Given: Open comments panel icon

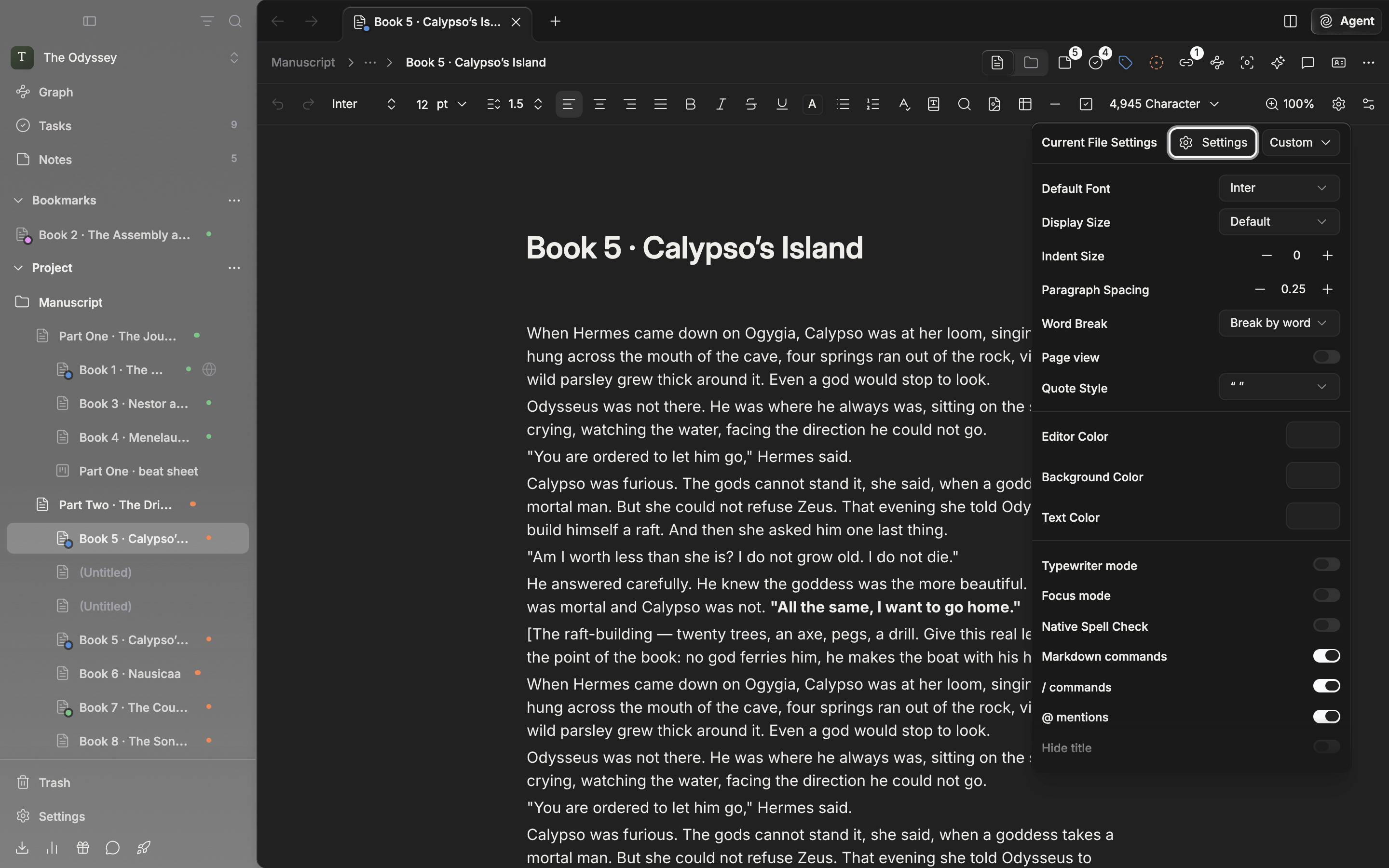Looking at the screenshot, I should (x=1307, y=63).
